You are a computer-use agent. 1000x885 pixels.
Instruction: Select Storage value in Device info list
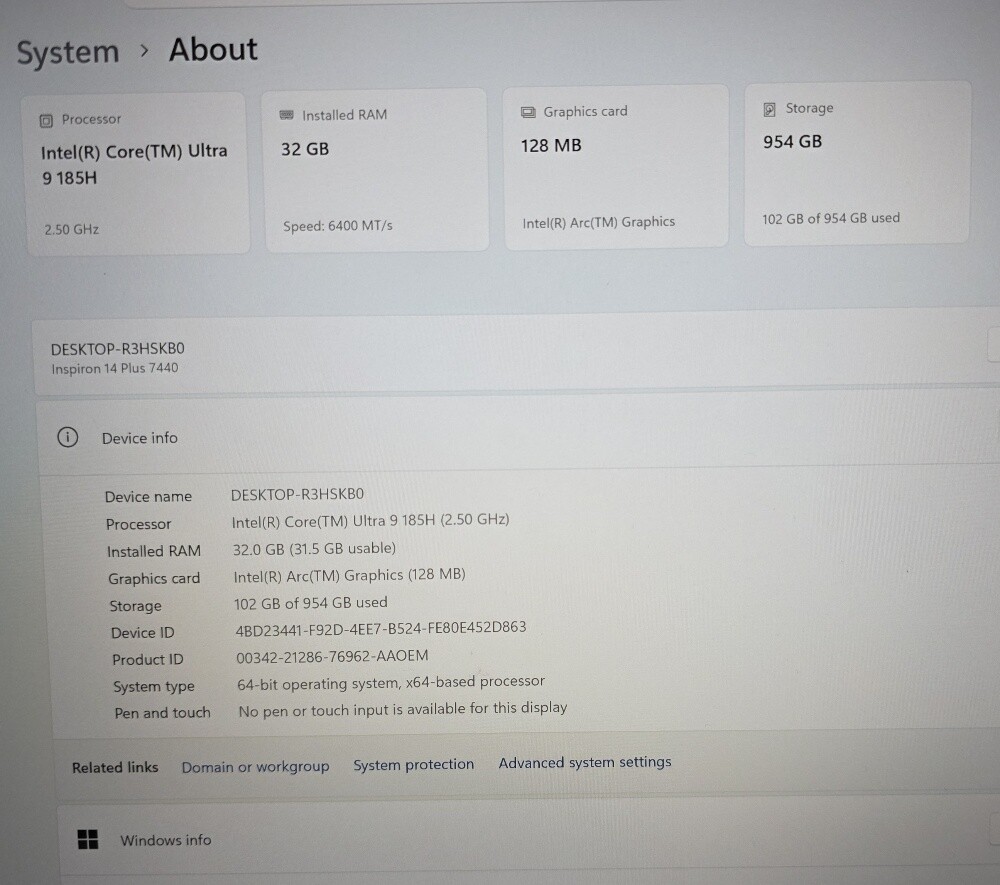coord(311,603)
